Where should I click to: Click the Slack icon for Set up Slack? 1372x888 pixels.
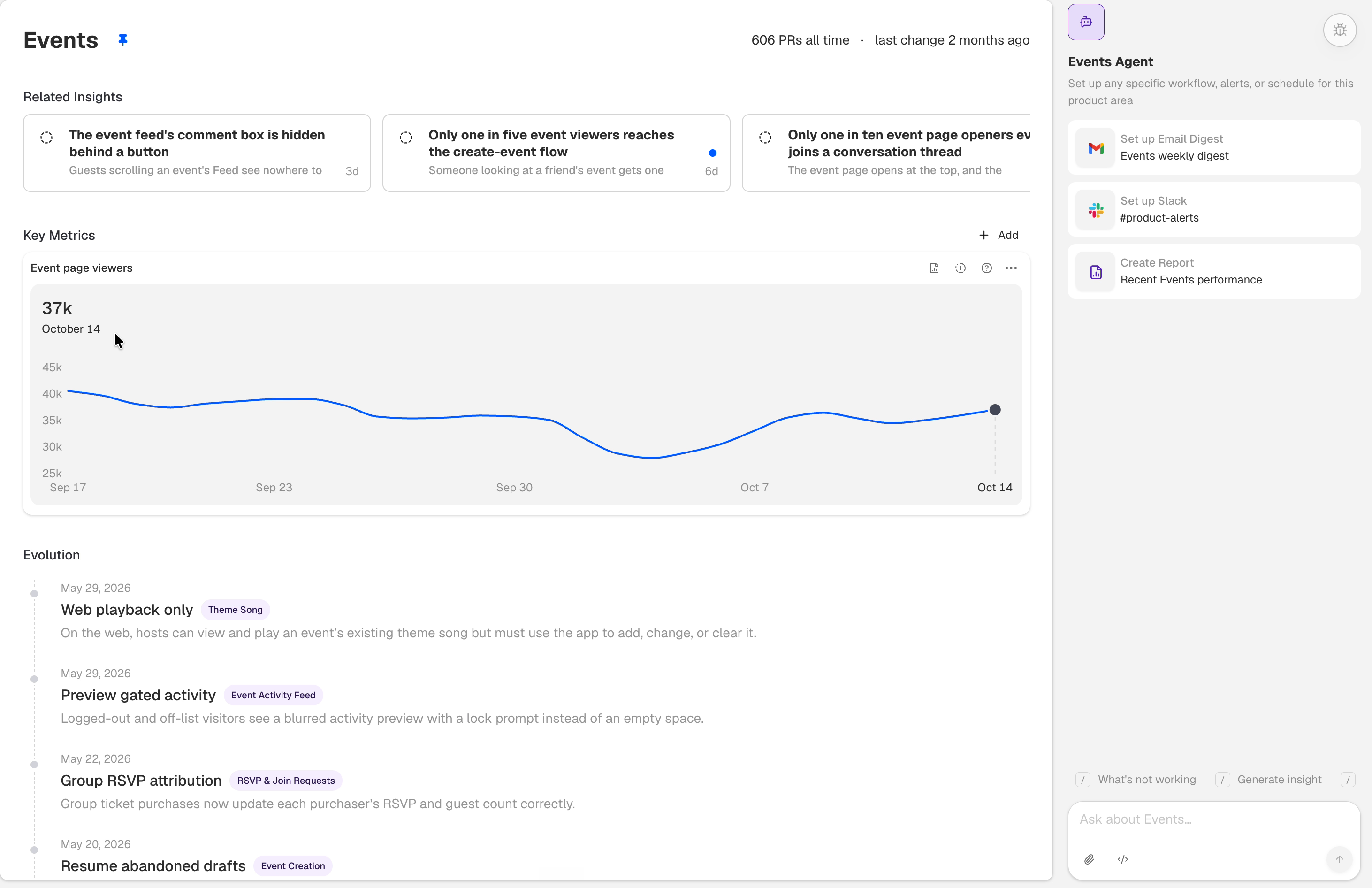click(1095, 210)
